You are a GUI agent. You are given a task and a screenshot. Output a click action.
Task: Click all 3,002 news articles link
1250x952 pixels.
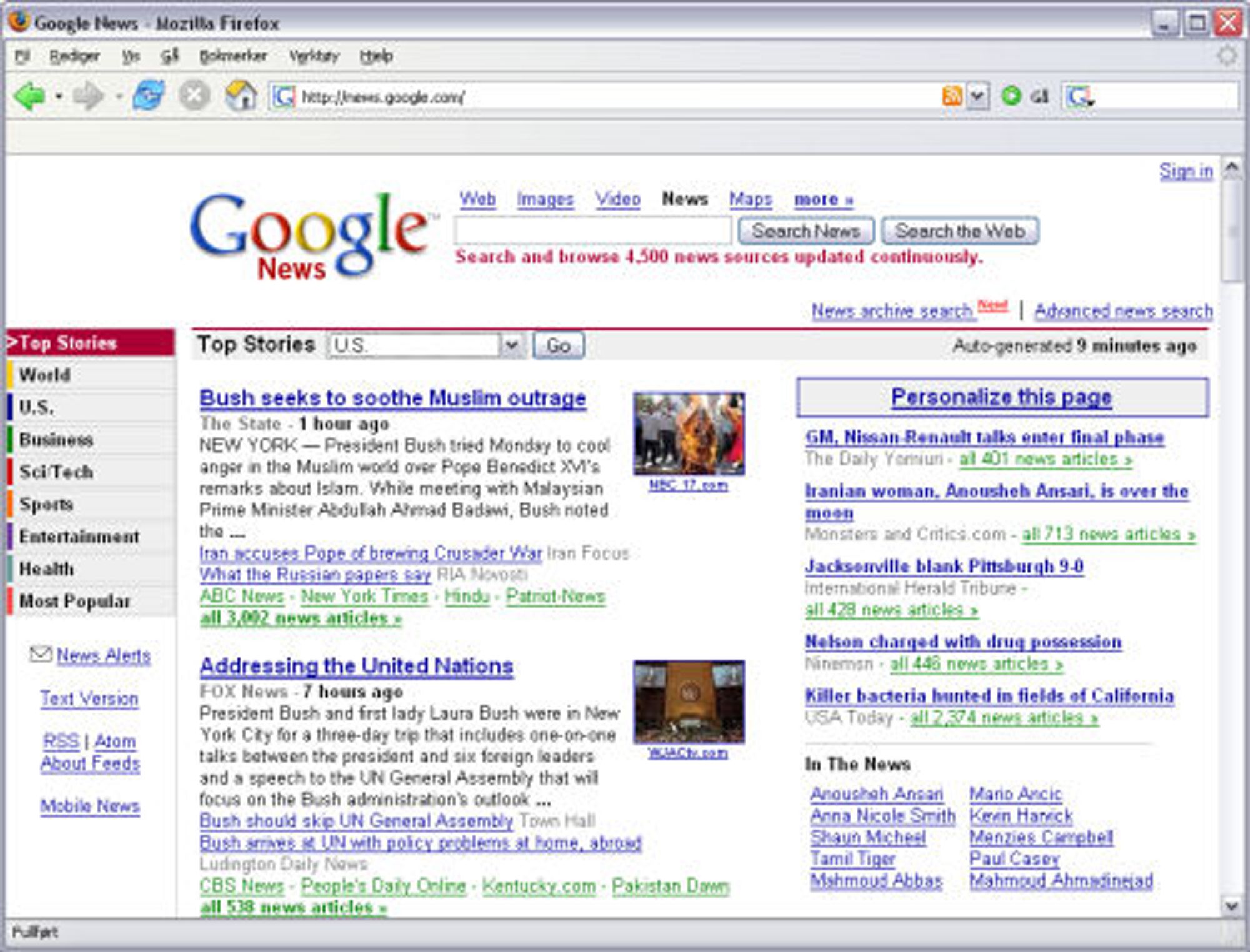coord(301,618)
